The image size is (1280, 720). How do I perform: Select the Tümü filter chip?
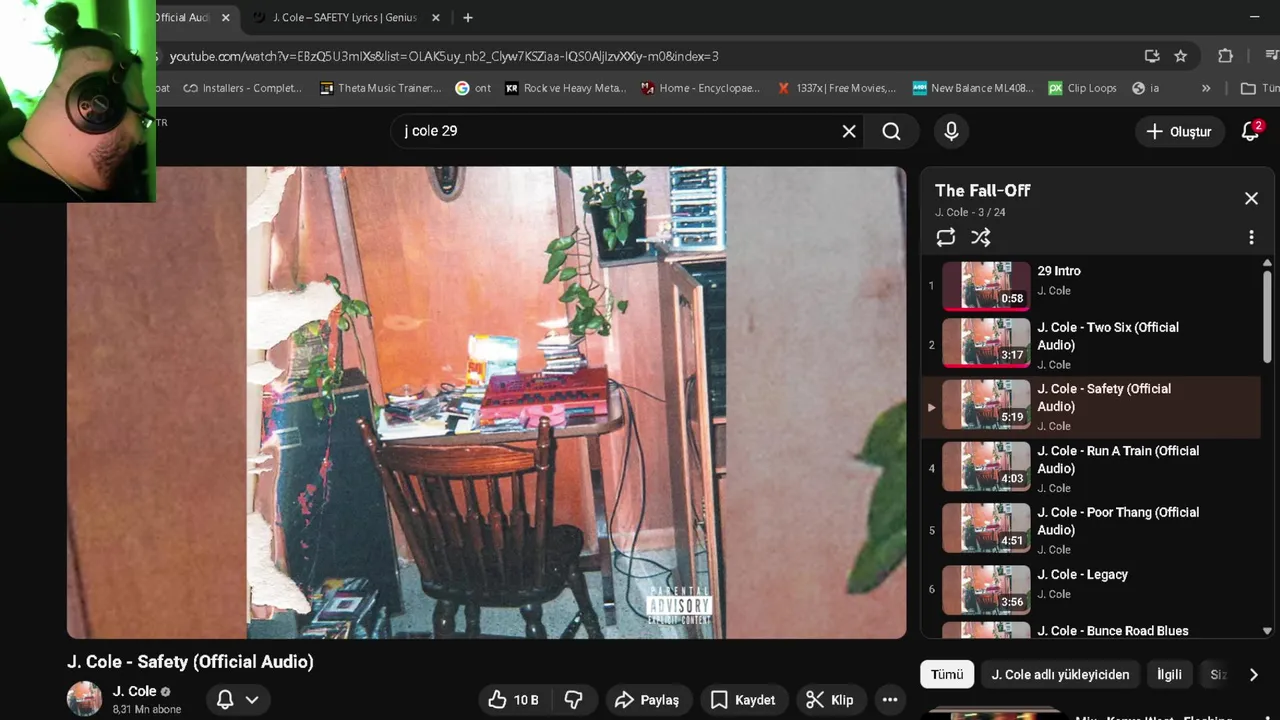tap(947, 674)
